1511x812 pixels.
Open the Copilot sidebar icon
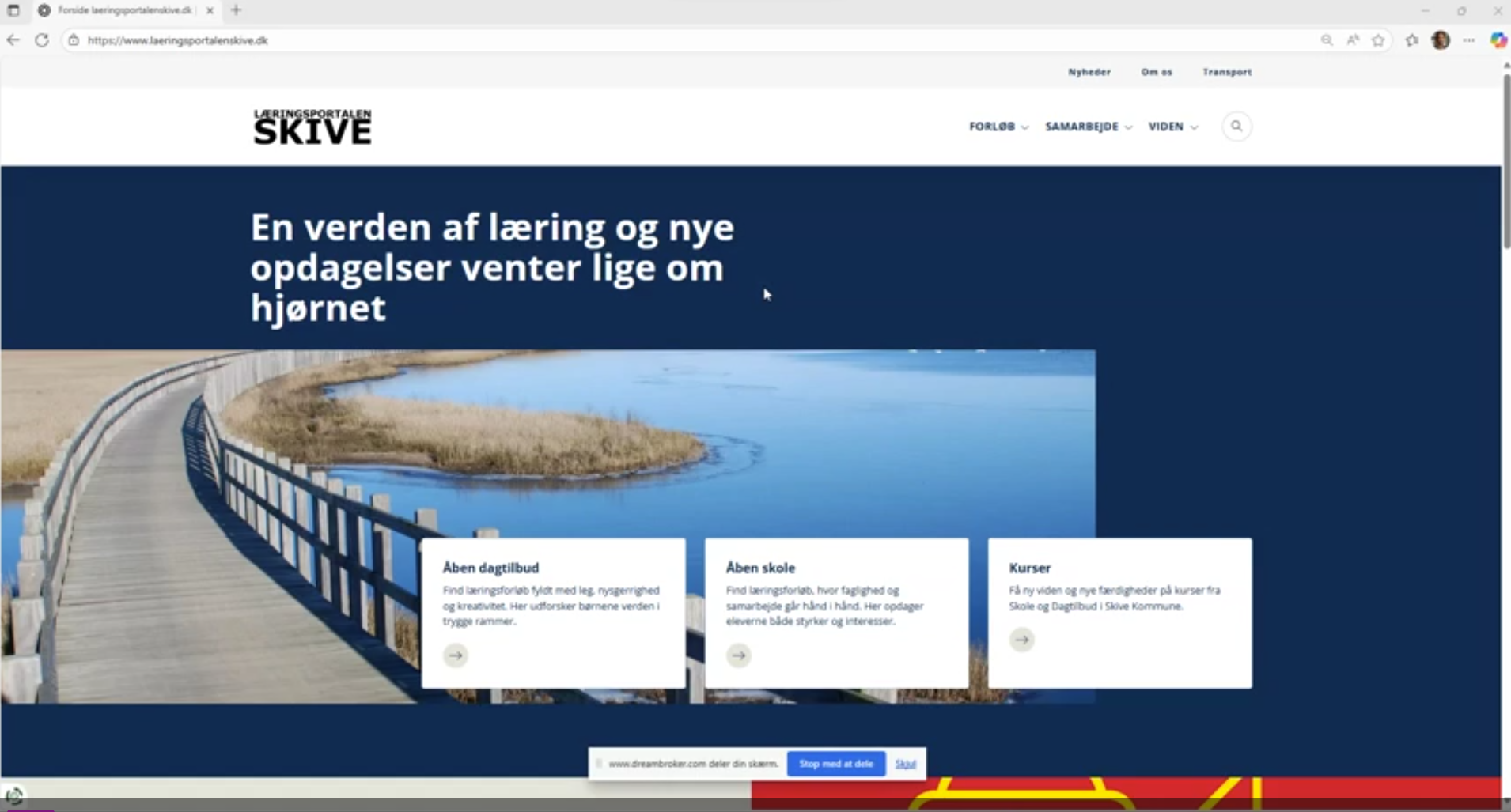1498,40
